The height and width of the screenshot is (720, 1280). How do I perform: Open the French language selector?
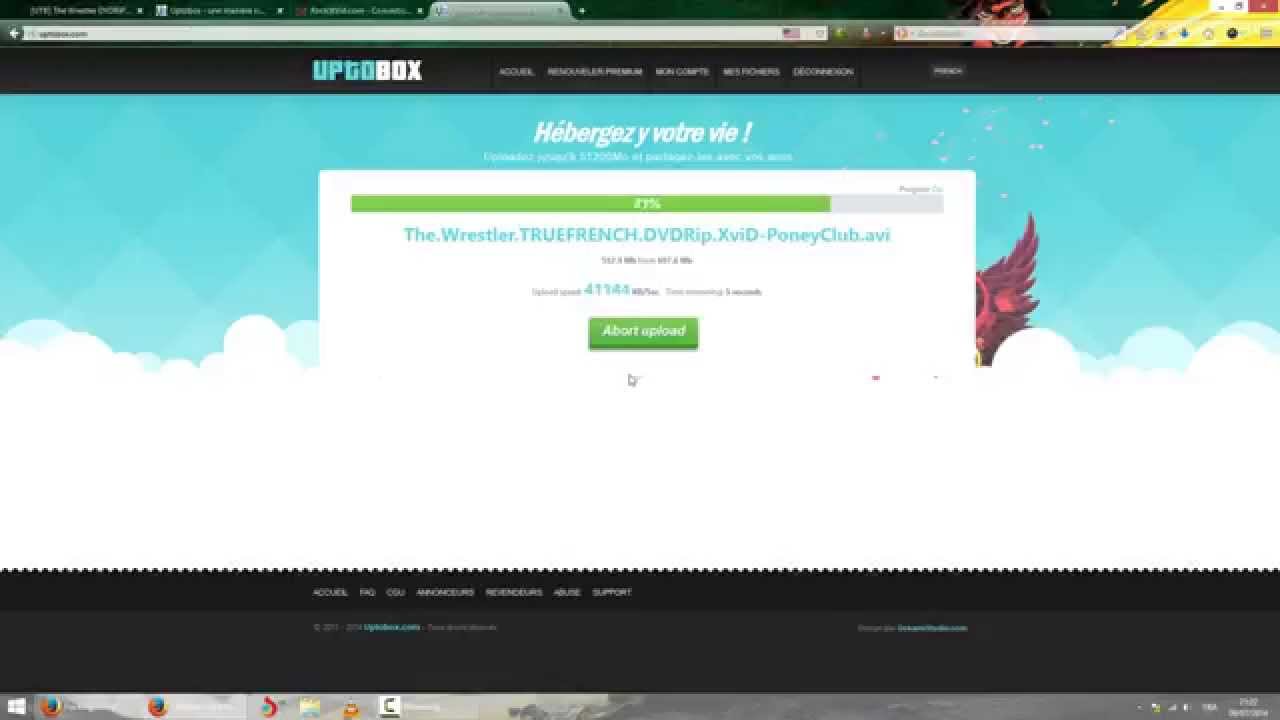pos(948,71)
